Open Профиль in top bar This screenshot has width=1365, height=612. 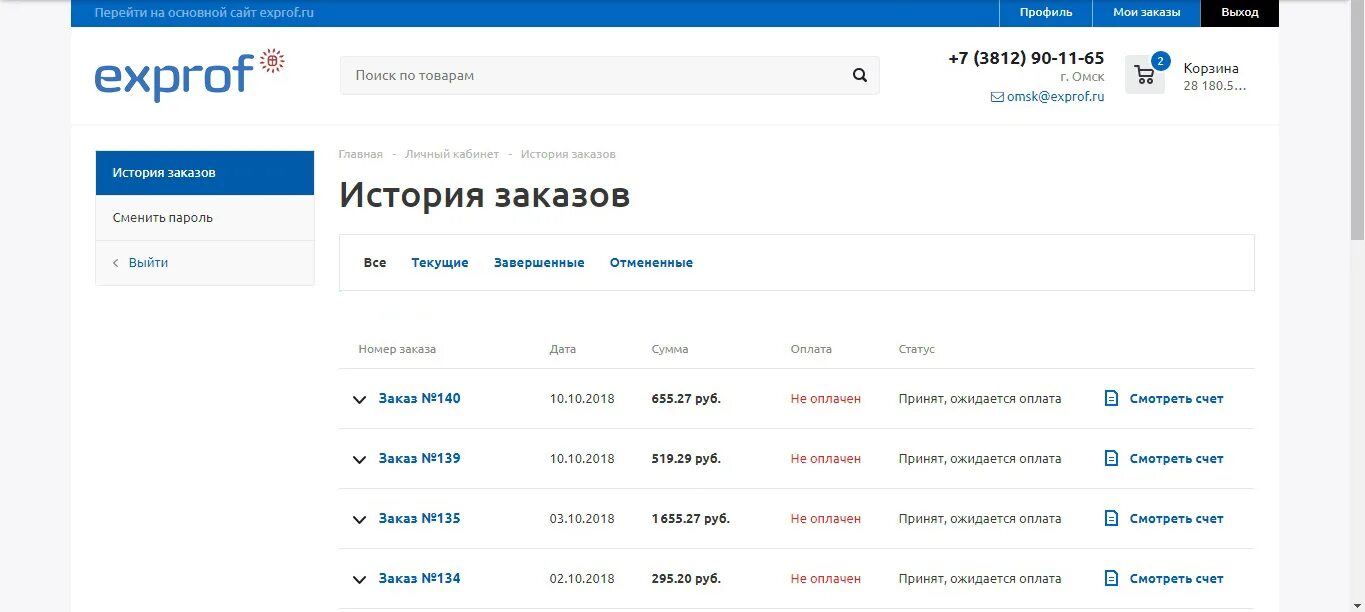coord(1046,13)
